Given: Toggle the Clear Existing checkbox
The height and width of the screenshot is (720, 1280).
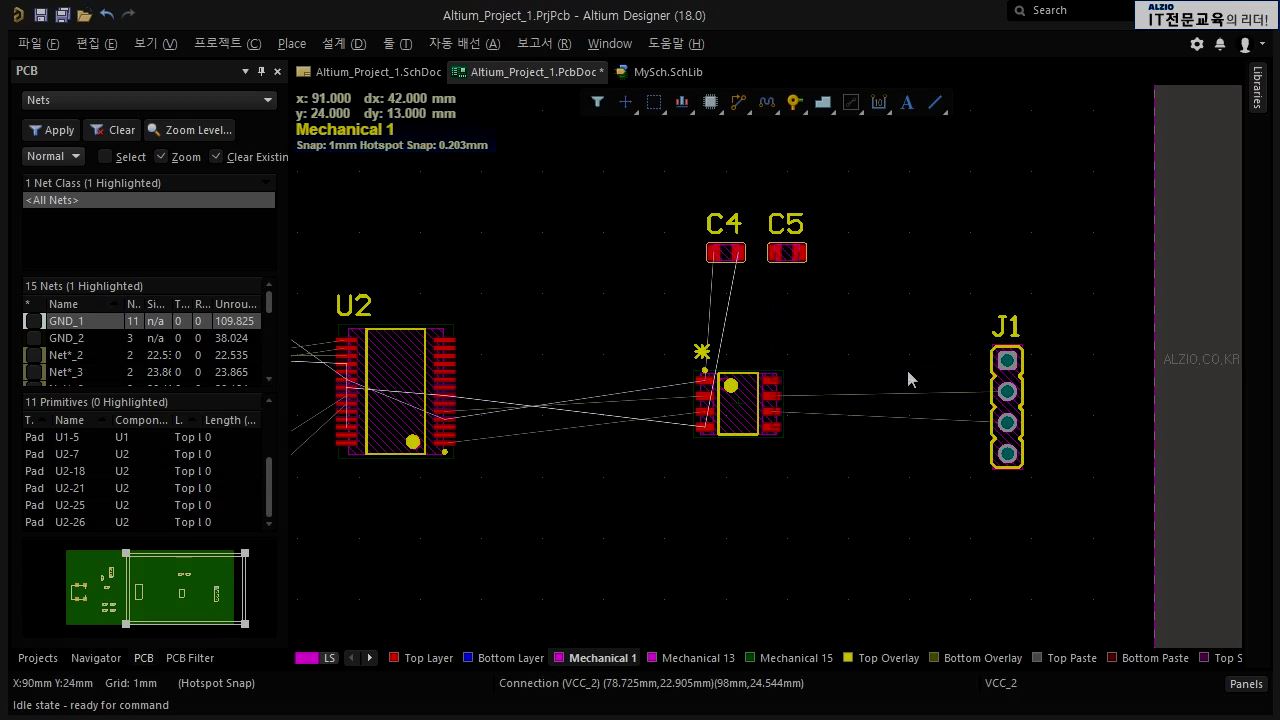Looking at the screenshot, I should [x=216, y=156].
